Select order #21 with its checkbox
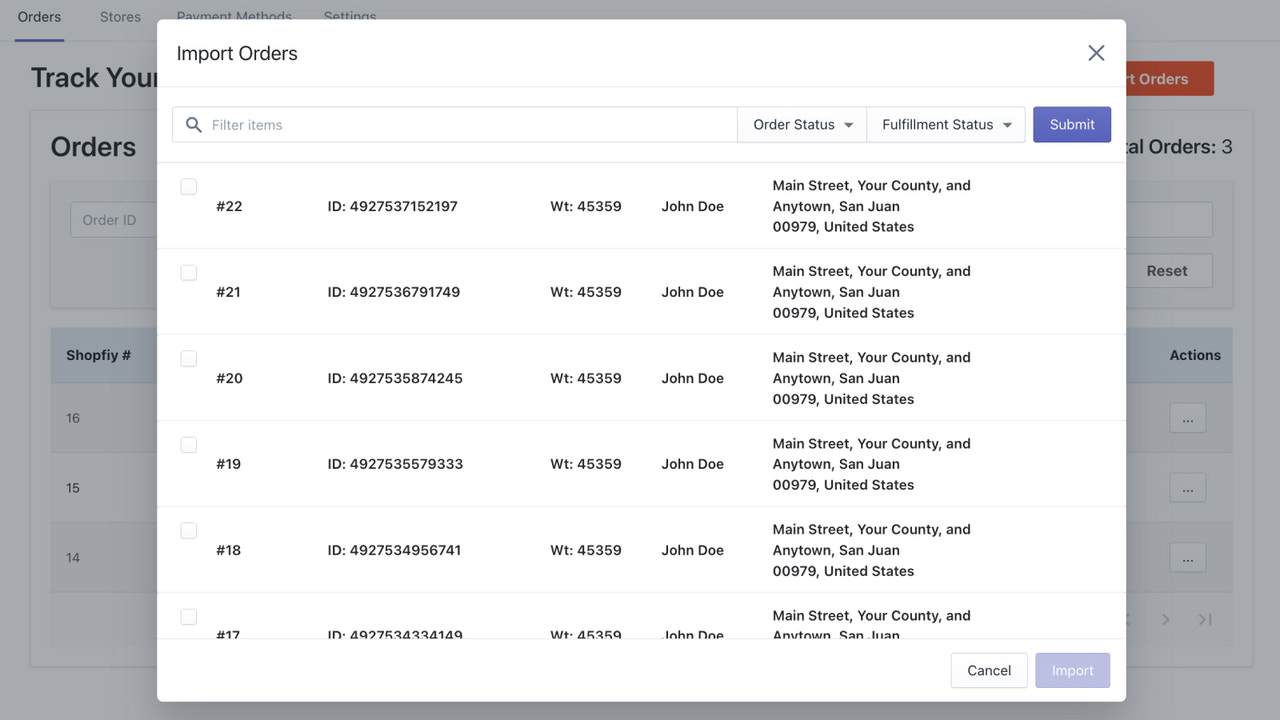The image size is (1280, 720). tap(189, 272)
